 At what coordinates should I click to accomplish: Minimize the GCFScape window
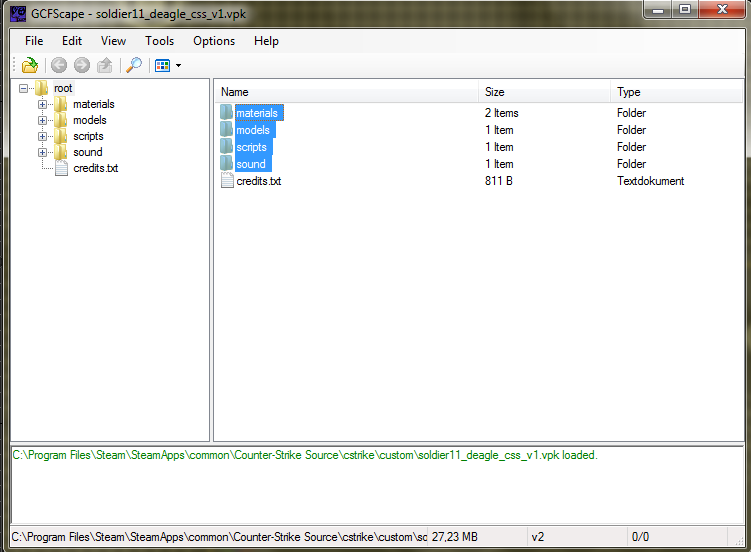click(x=658, y=9)
